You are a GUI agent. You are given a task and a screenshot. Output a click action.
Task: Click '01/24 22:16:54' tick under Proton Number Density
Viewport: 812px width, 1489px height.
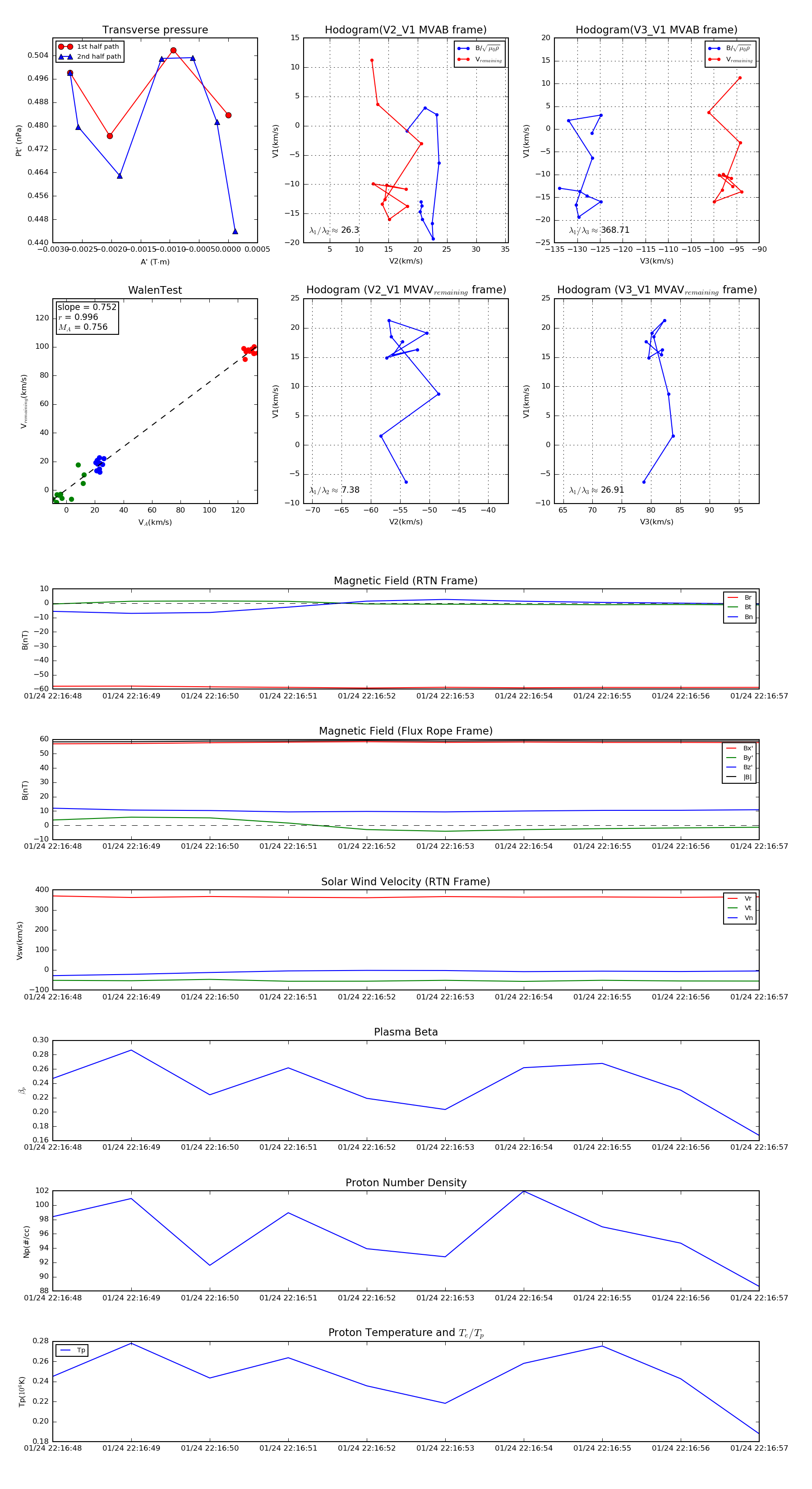point(524,1298)
